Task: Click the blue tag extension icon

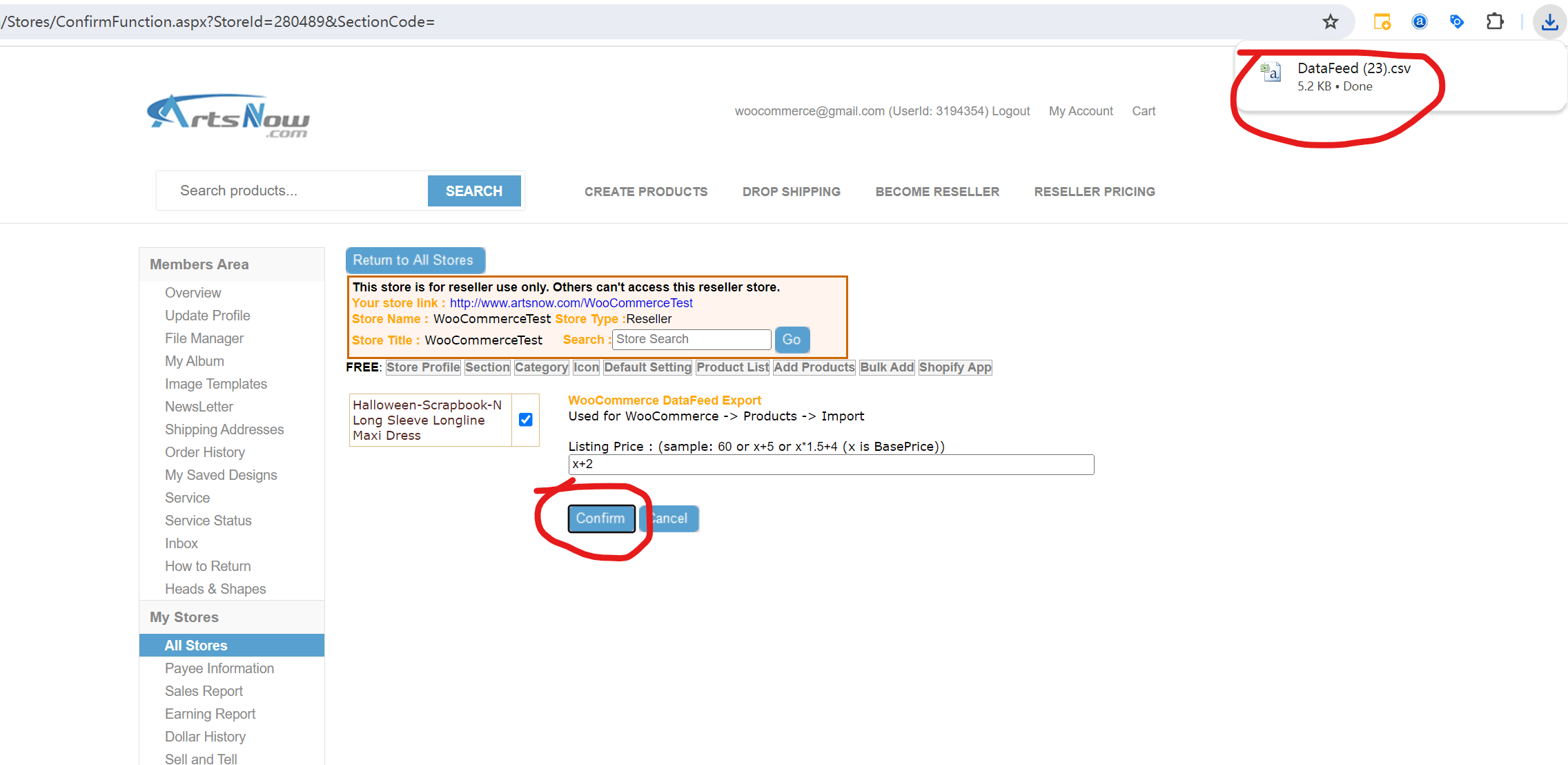Action: coord(1457,22)
